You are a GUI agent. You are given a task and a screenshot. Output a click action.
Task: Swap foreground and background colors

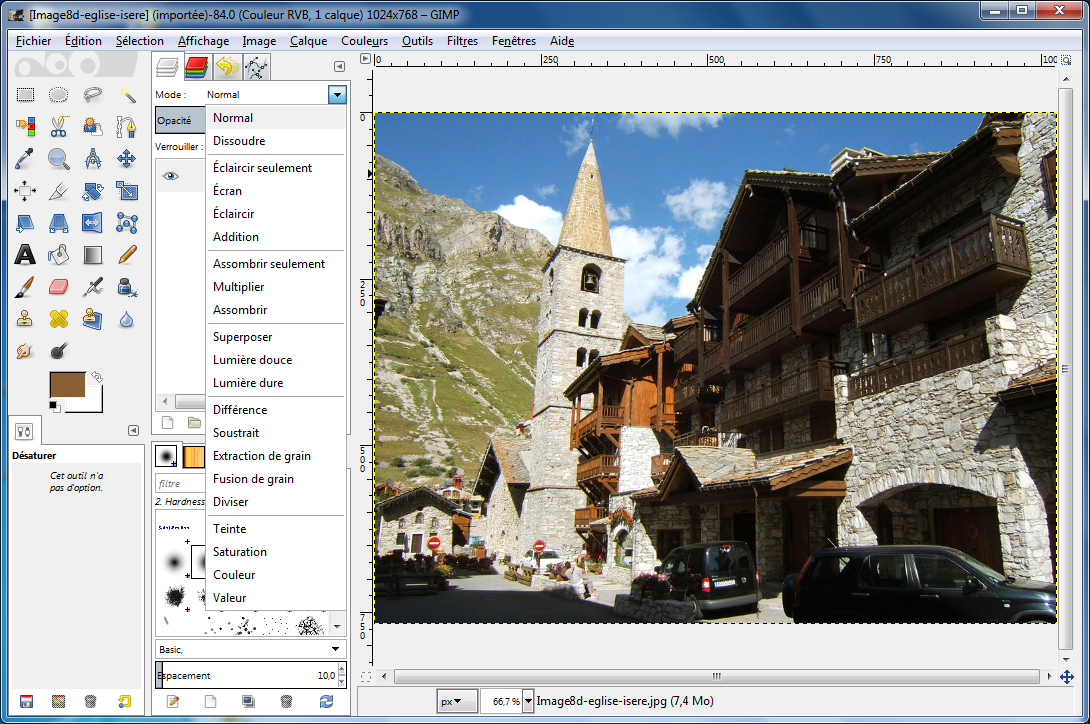[97, 377]
